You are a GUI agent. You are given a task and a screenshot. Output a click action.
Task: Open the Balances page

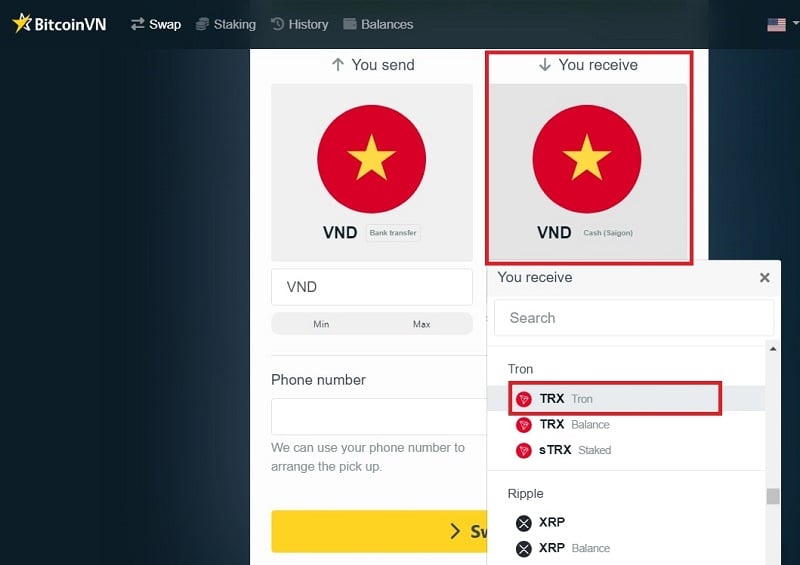click(378, 24)
